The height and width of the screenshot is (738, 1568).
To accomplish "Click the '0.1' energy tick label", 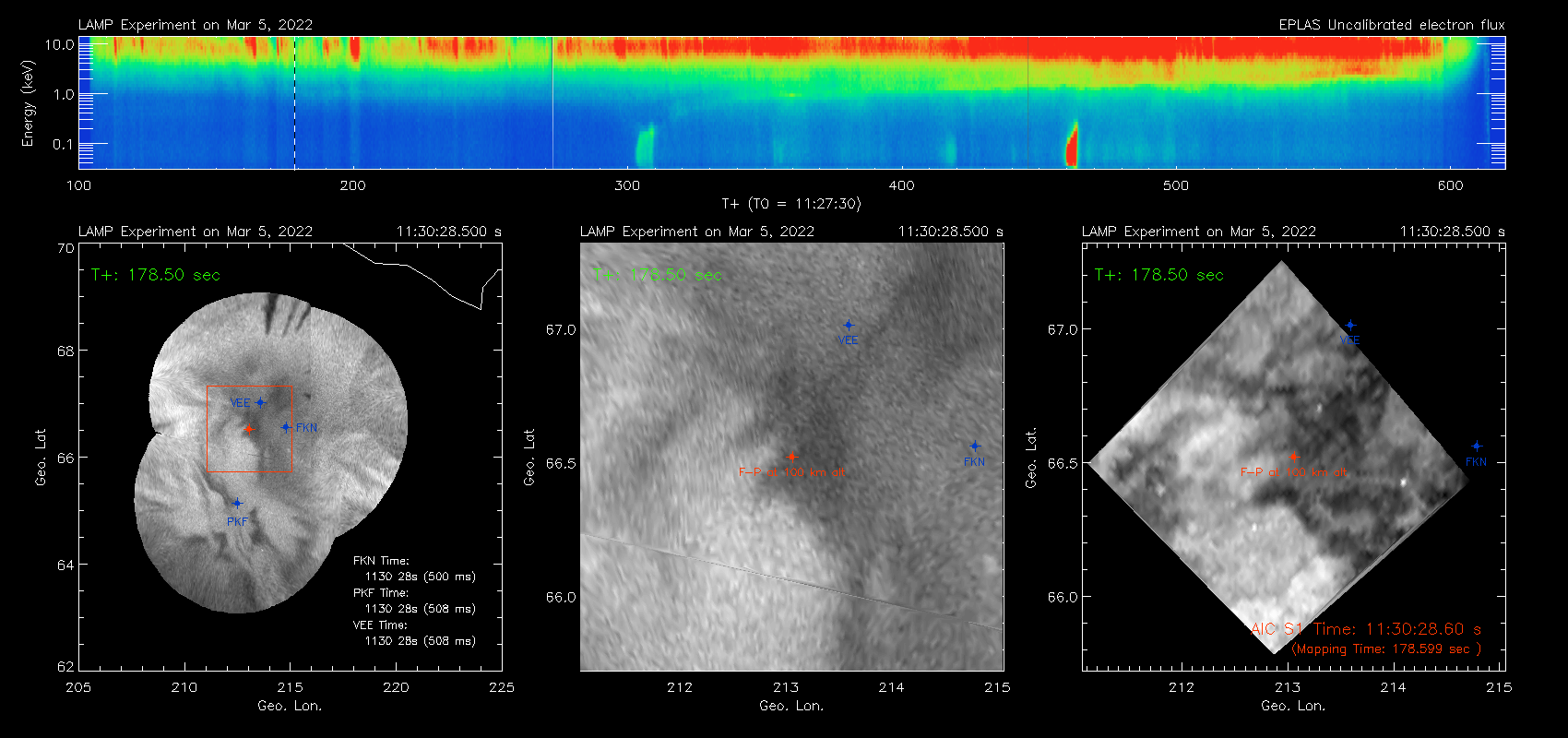I will pos(64,144).
